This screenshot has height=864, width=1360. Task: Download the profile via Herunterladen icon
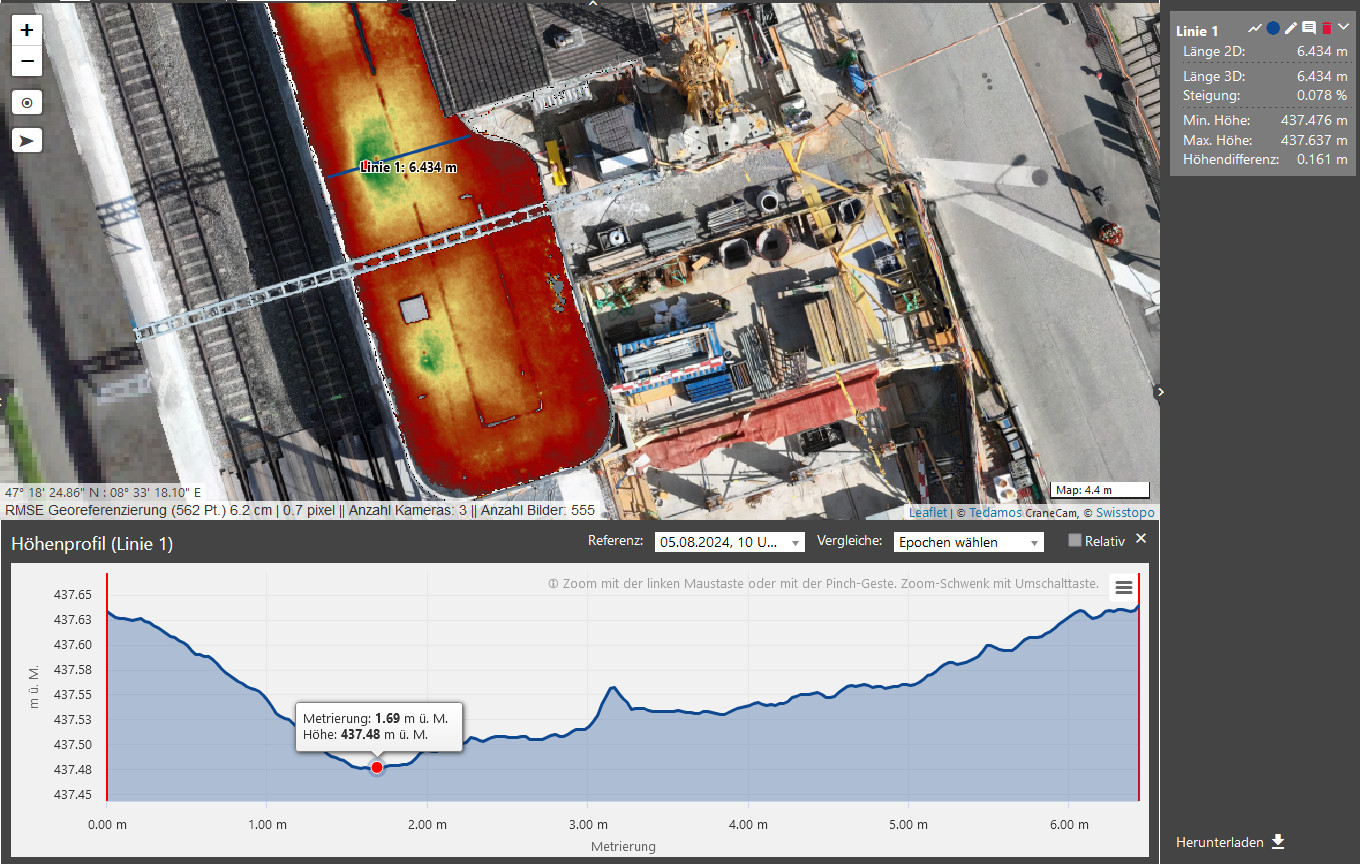pyautogui.click(x=1277, y=842)
